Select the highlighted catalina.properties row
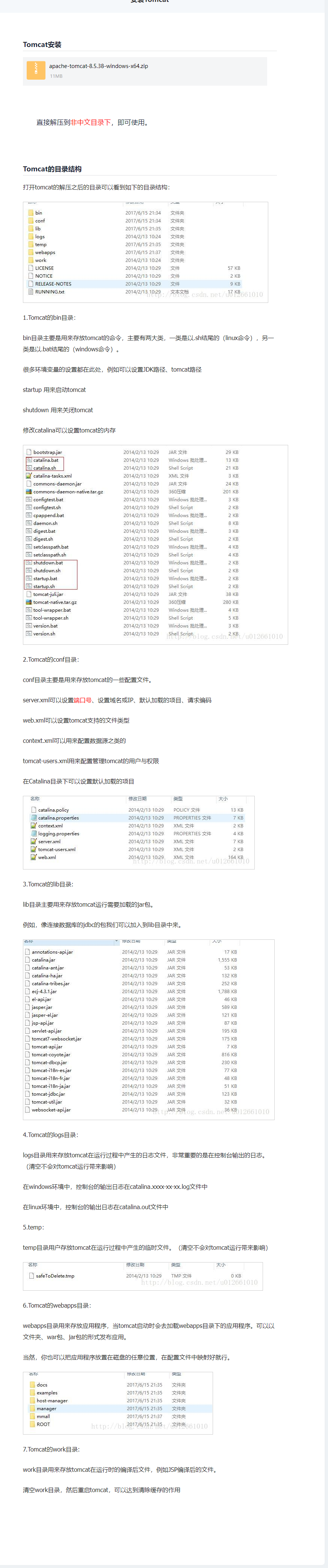The width and height of the screenshot is (328, 1568). click(138, 818)
